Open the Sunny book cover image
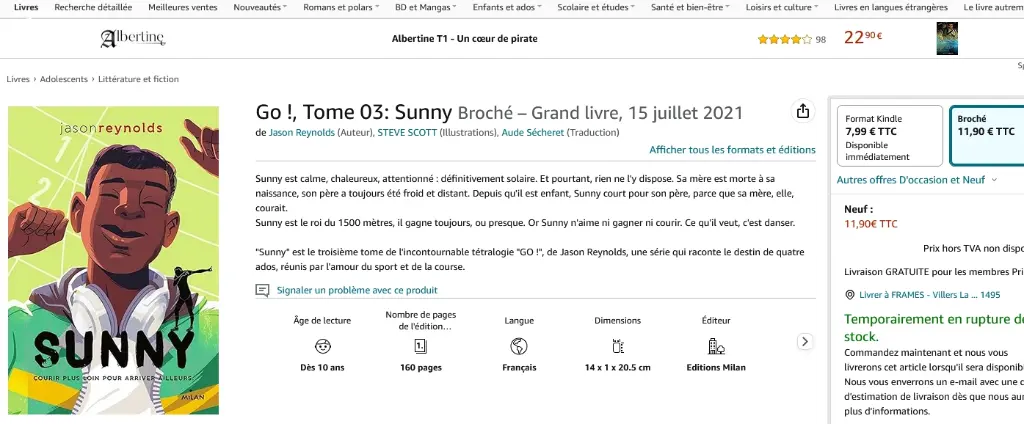This screenshot has height=424, width=1024. (x=114, y=260)
